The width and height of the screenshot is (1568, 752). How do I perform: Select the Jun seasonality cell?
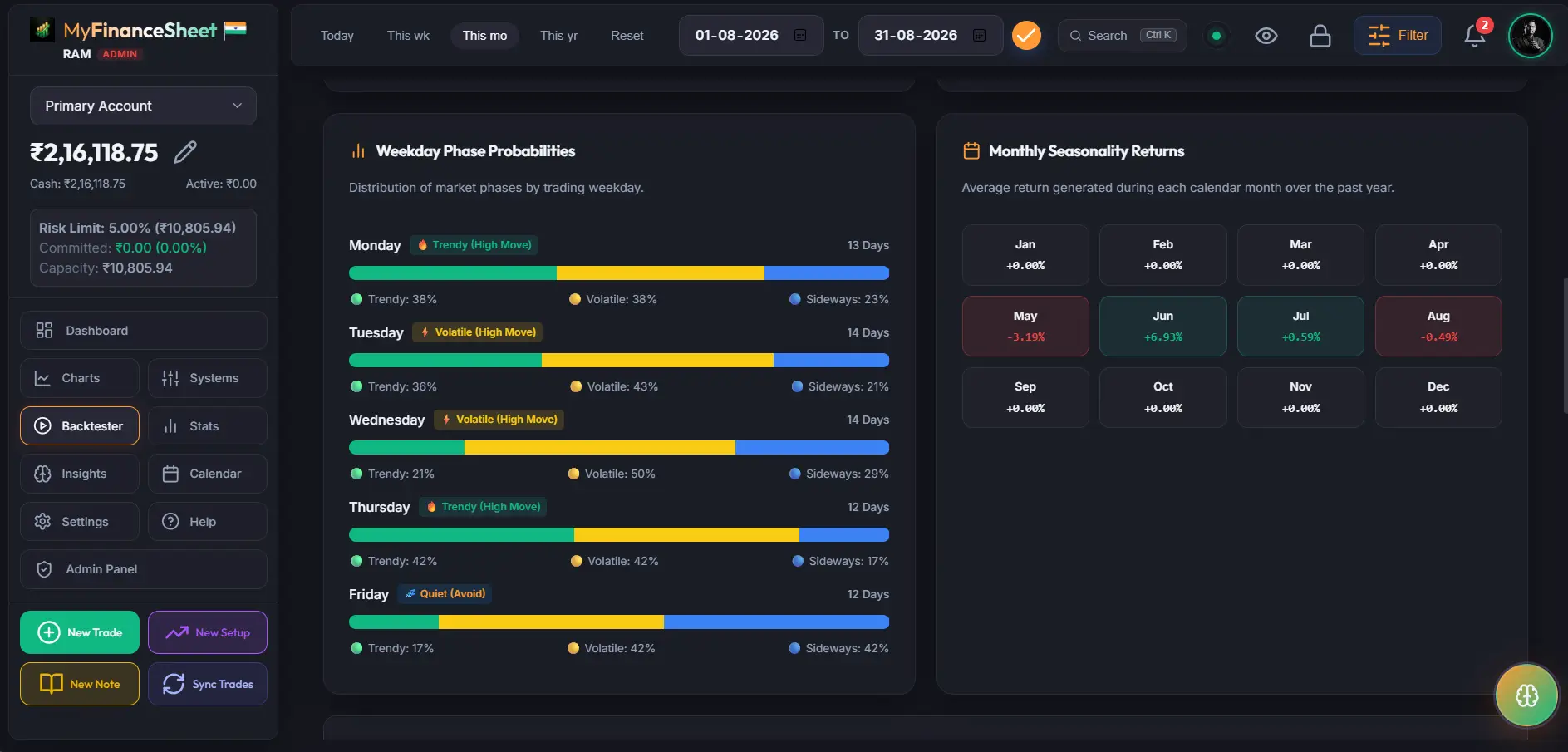[1163, 326]
